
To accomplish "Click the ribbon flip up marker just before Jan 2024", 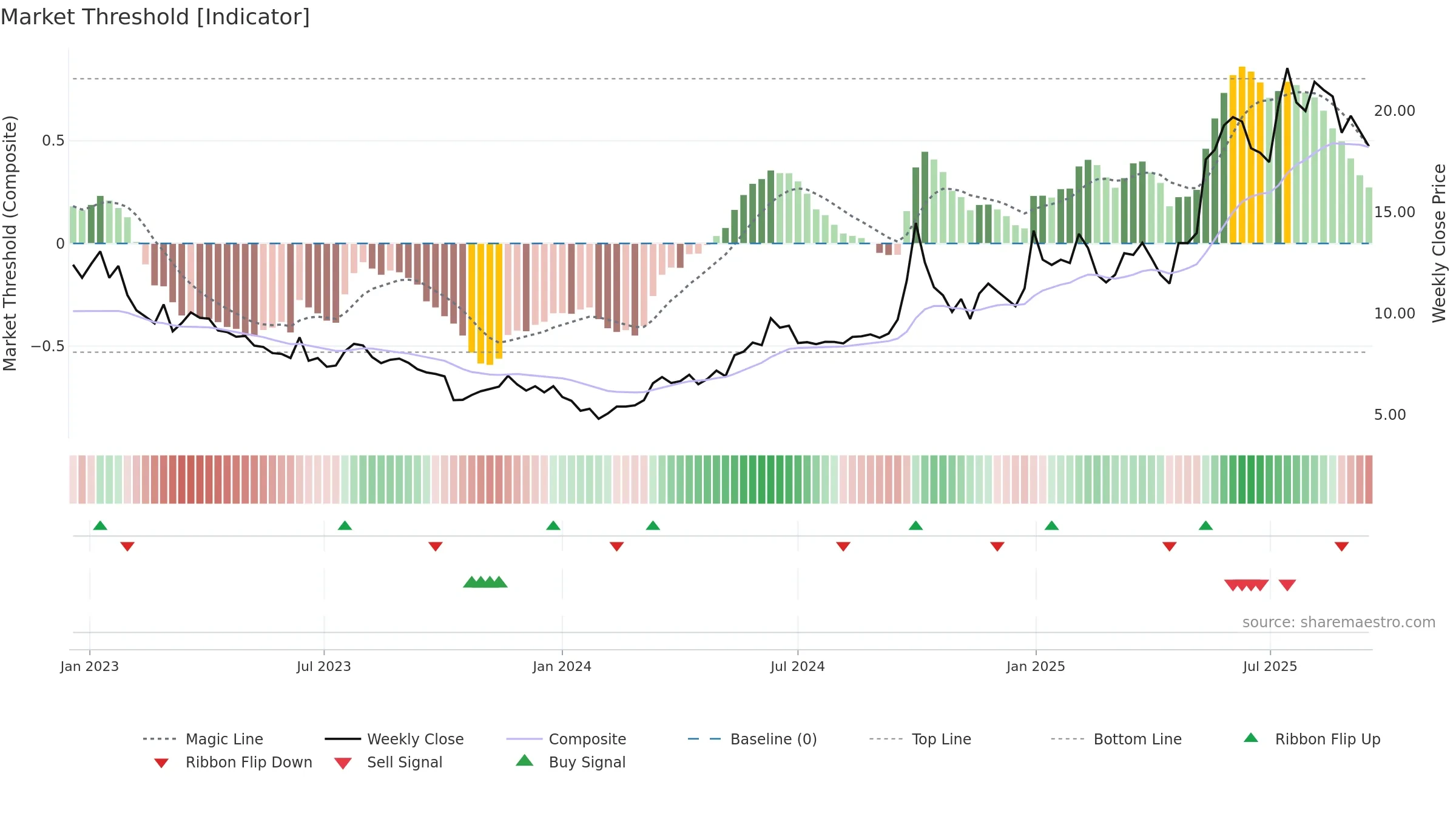I will pos(553,525).
